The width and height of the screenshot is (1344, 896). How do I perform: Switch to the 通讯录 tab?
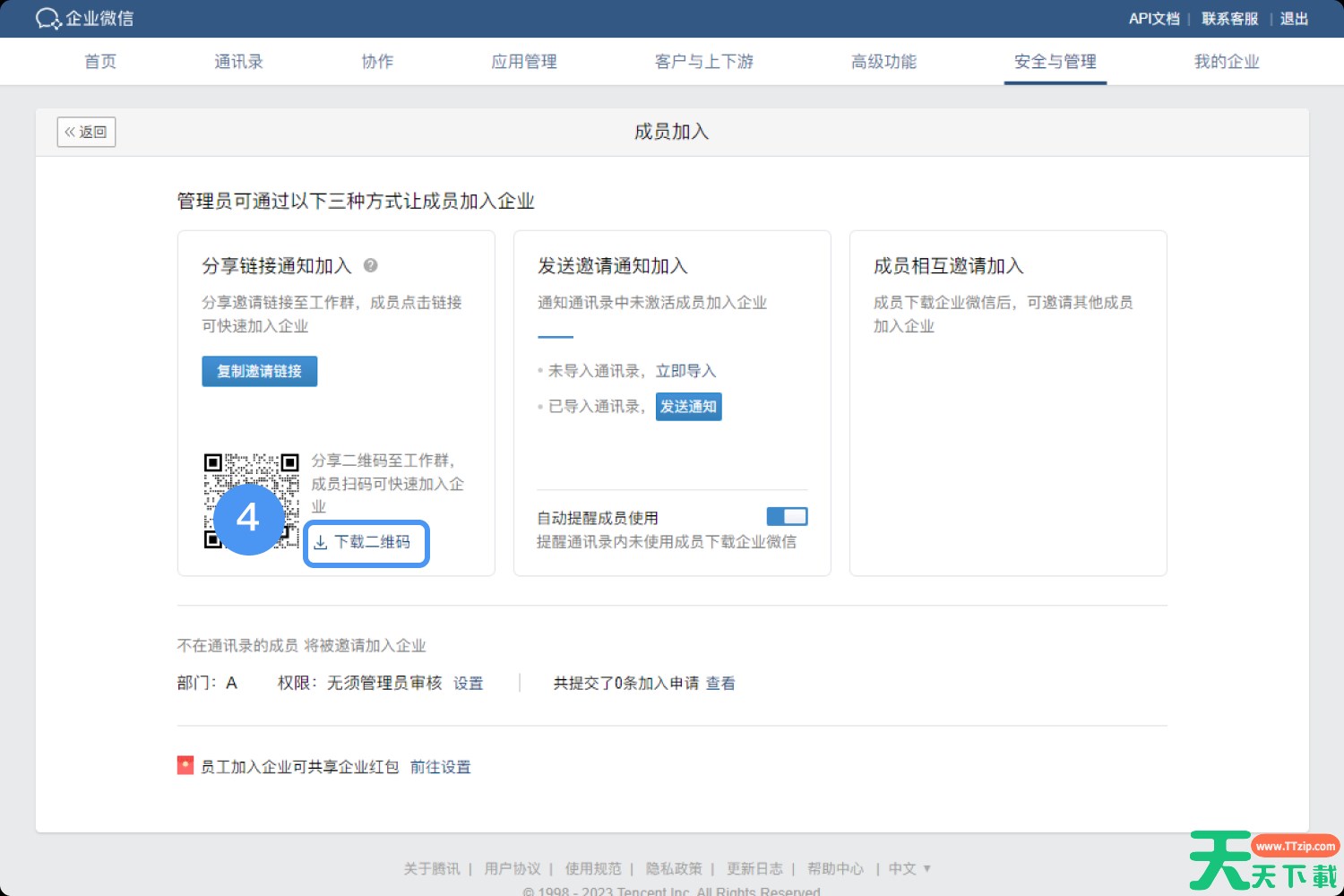[238, 62]
